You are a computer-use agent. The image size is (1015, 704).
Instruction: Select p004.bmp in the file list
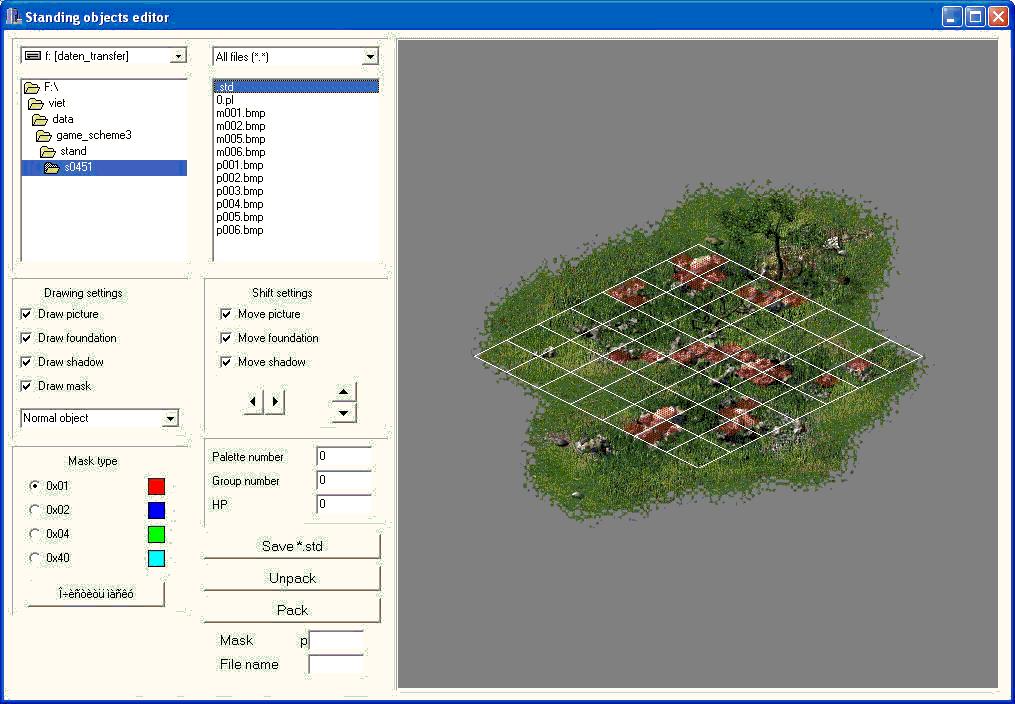pyautogui.click(x=296, y=204)
